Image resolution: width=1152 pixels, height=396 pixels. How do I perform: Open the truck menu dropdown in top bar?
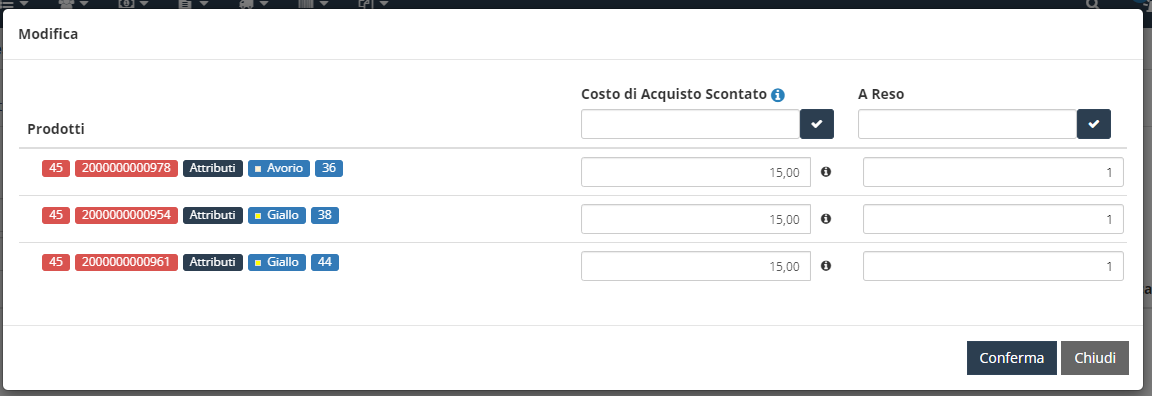coord(253,4)
